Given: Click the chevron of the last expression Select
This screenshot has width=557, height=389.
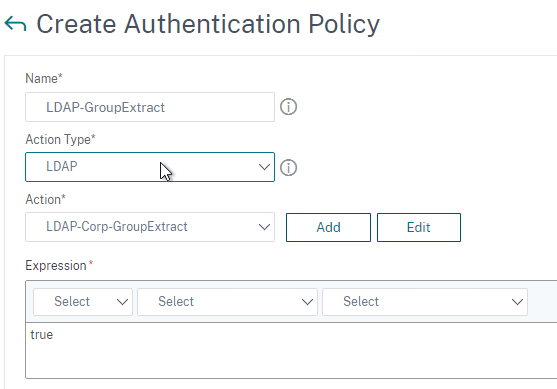Looking at the screenshot, I should (517, 302).
